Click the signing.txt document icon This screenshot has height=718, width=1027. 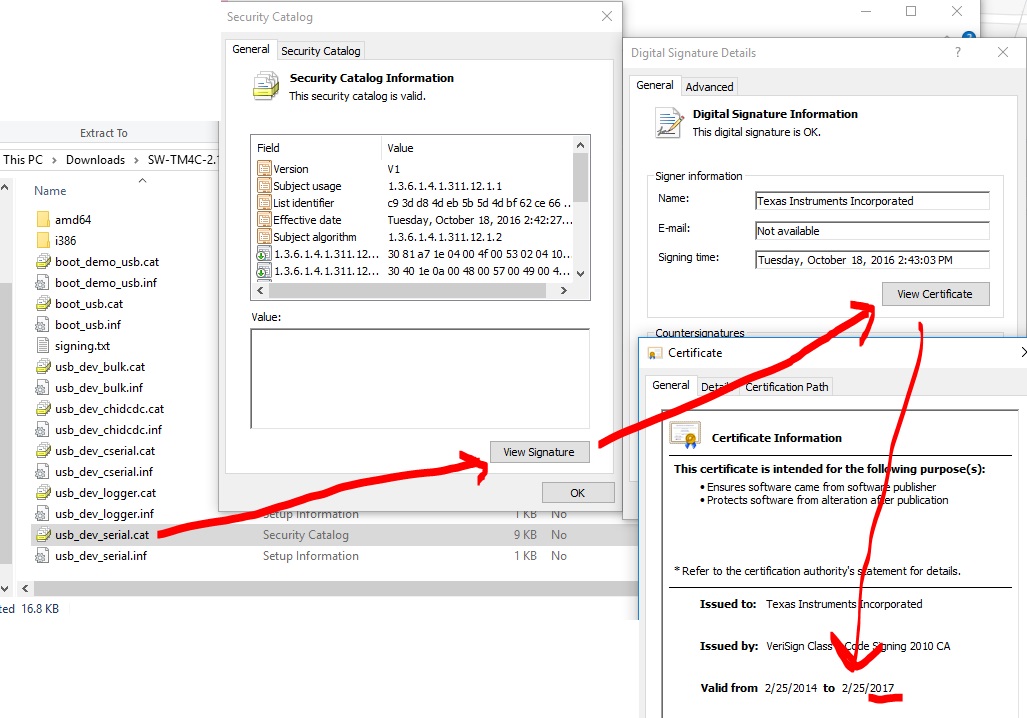coord(43,345)
